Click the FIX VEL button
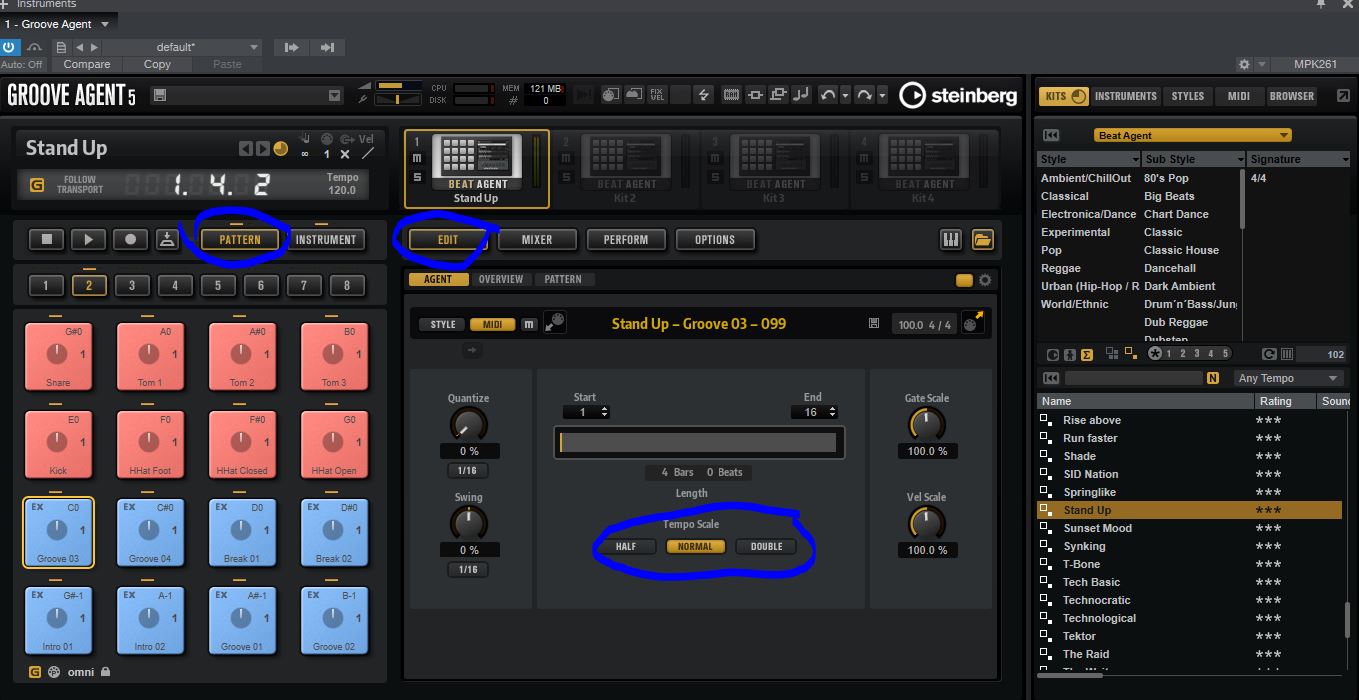 [x=657, y=95]
